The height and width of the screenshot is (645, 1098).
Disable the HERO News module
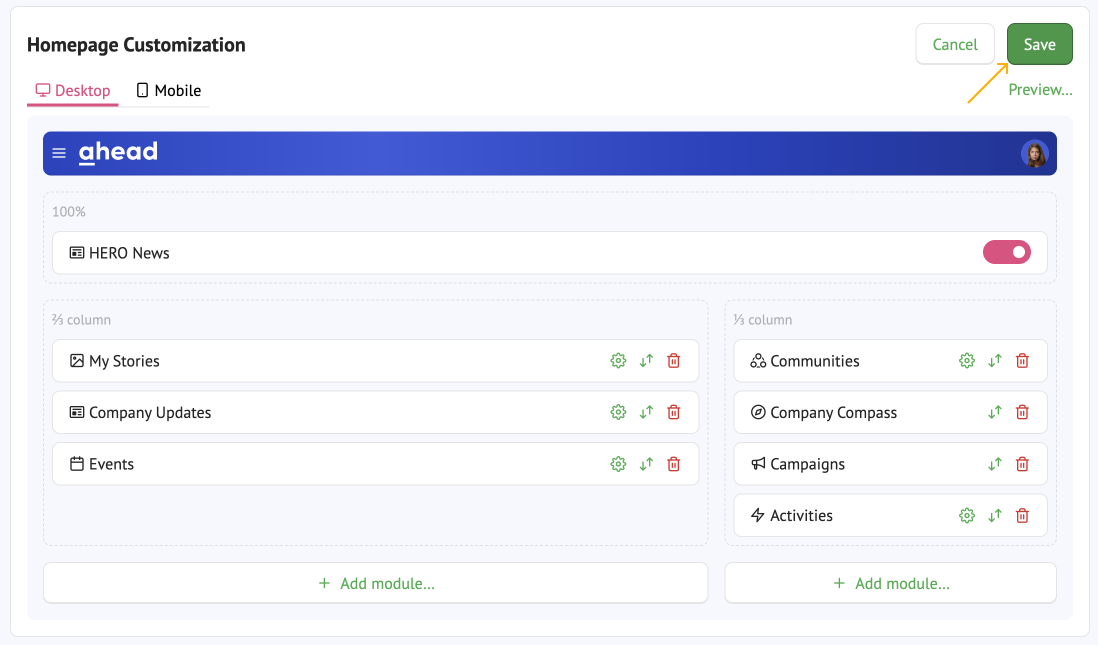[1007, 252]
